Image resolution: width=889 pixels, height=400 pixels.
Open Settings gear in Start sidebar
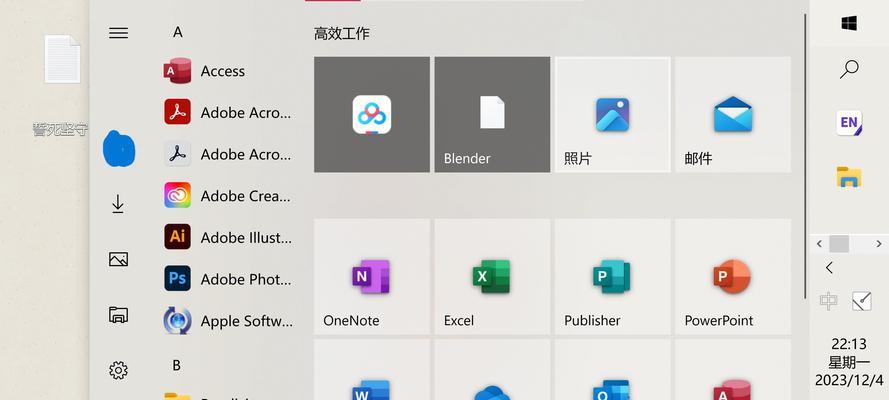[x=118, y=371]
